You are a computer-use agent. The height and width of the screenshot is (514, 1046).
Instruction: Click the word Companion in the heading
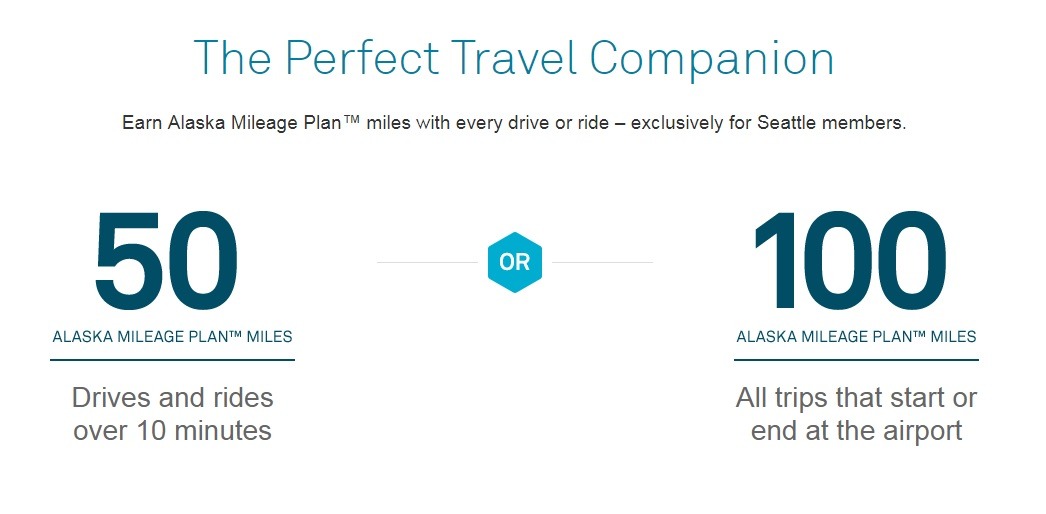[x=712, y=60]
